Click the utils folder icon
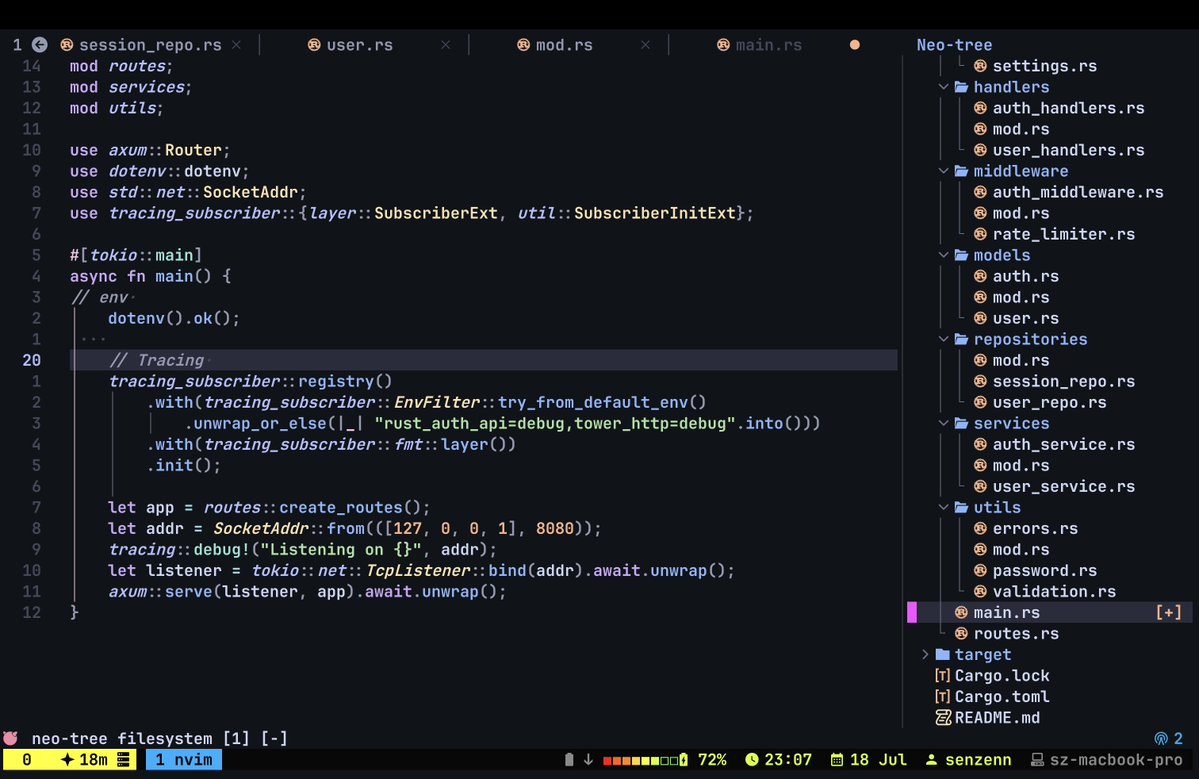 pos(962,508)
